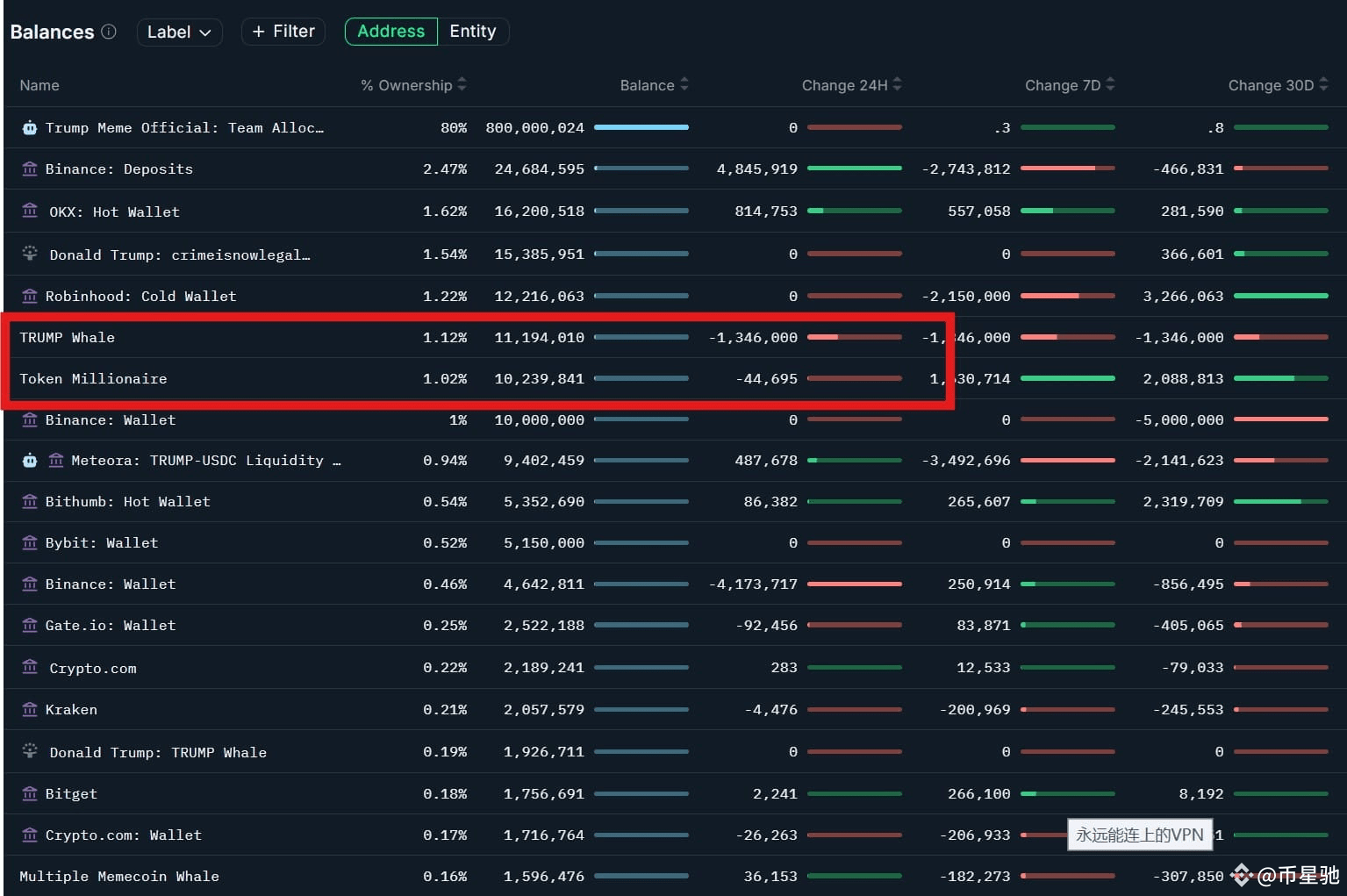Click the OKX: Hot Wallet bank icon
This screenshot has height=896, width=1347.
tap(29, 211)
